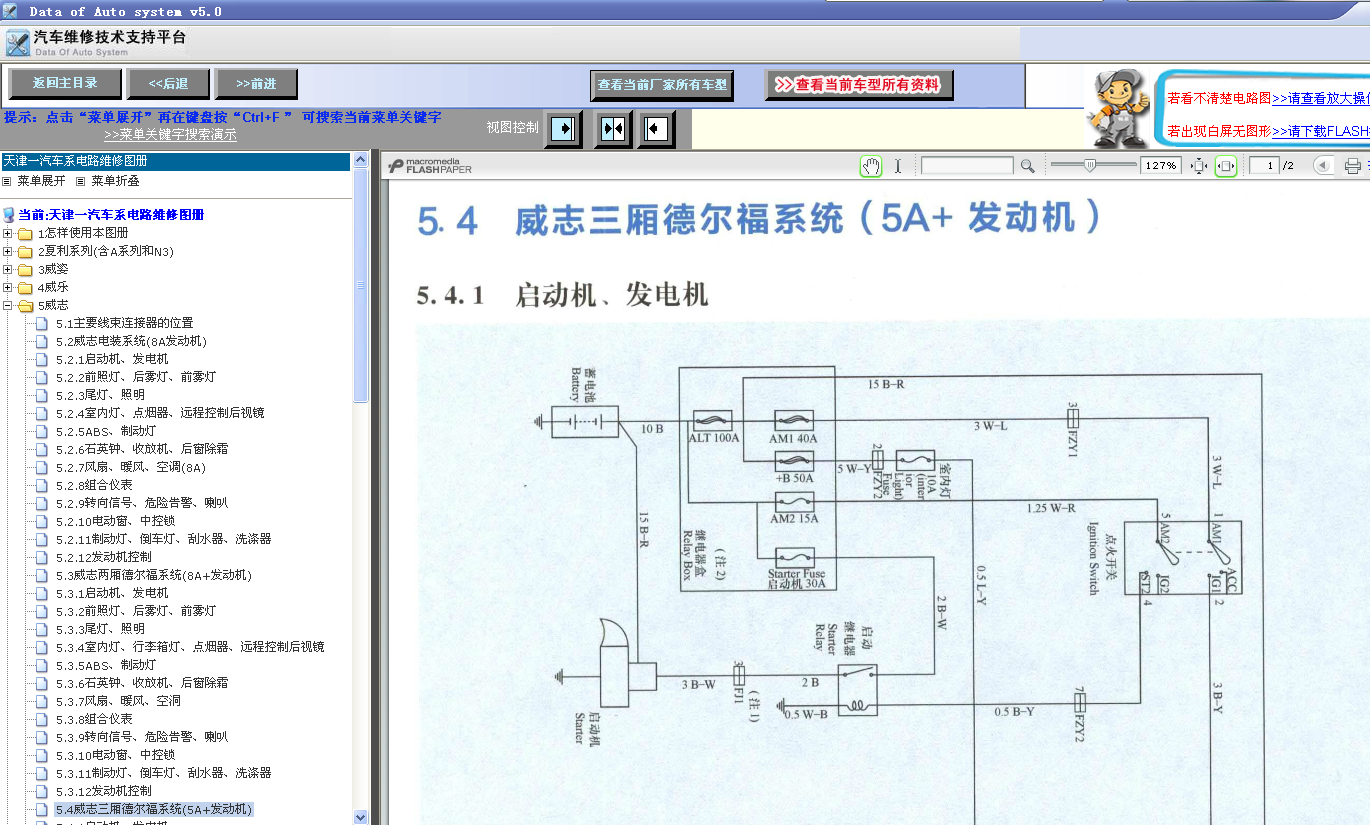Click 菜单展开 to expand all menus
Viewport: 1370px width, 825px height.
pos(41,181)
